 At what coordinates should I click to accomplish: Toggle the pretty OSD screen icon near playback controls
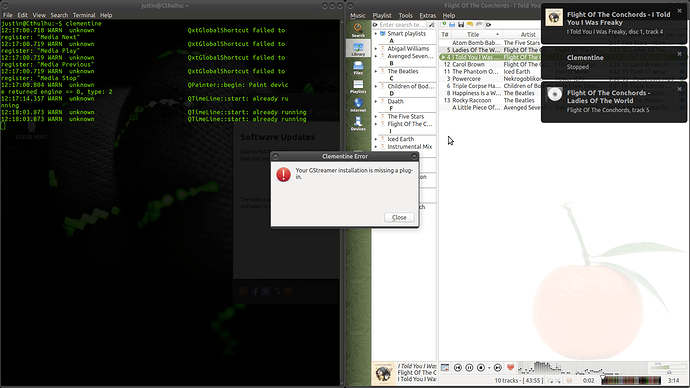click(445, 367)
